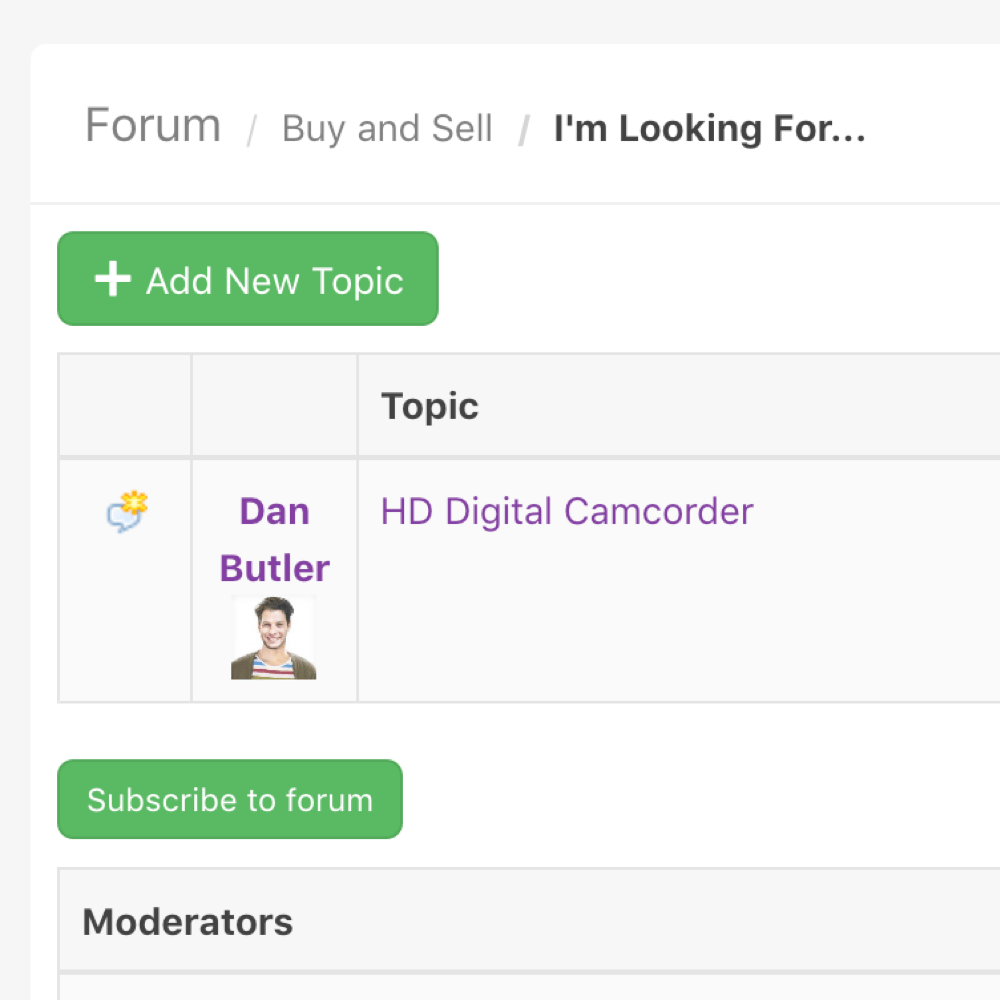Click slash separator after Buy and Sell

523,130
